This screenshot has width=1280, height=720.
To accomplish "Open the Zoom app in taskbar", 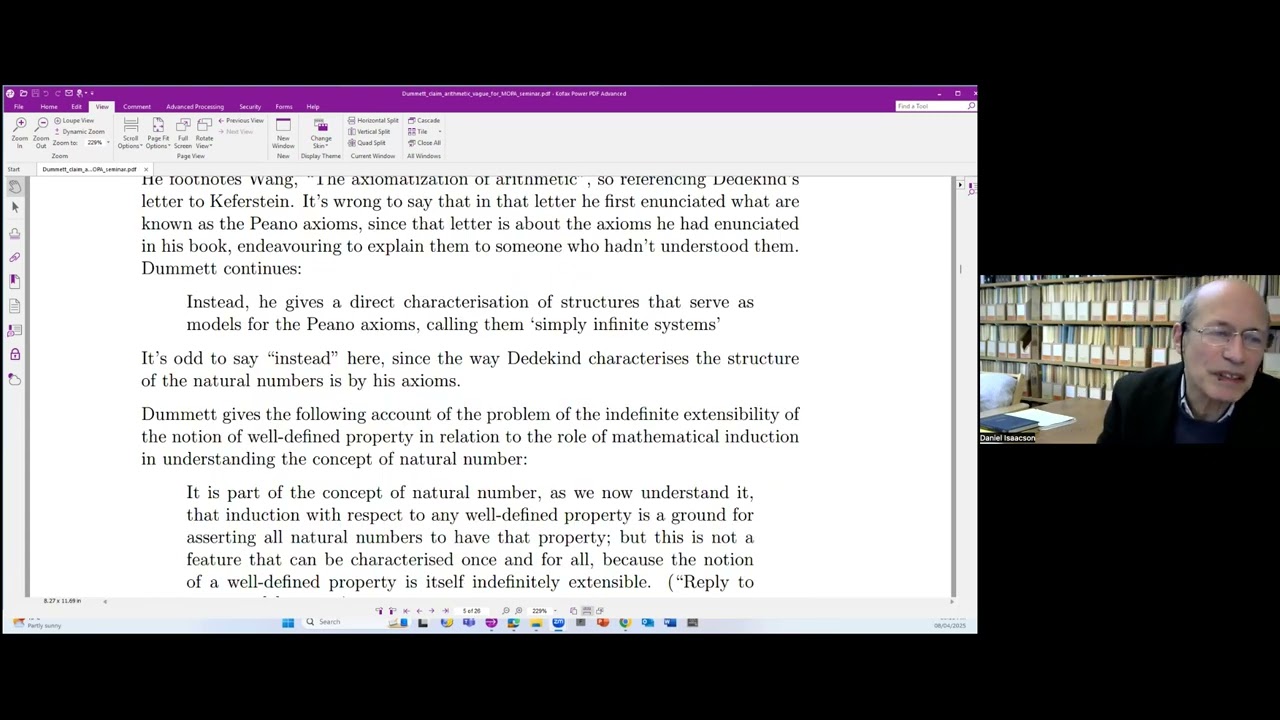I will pos(558,622).
